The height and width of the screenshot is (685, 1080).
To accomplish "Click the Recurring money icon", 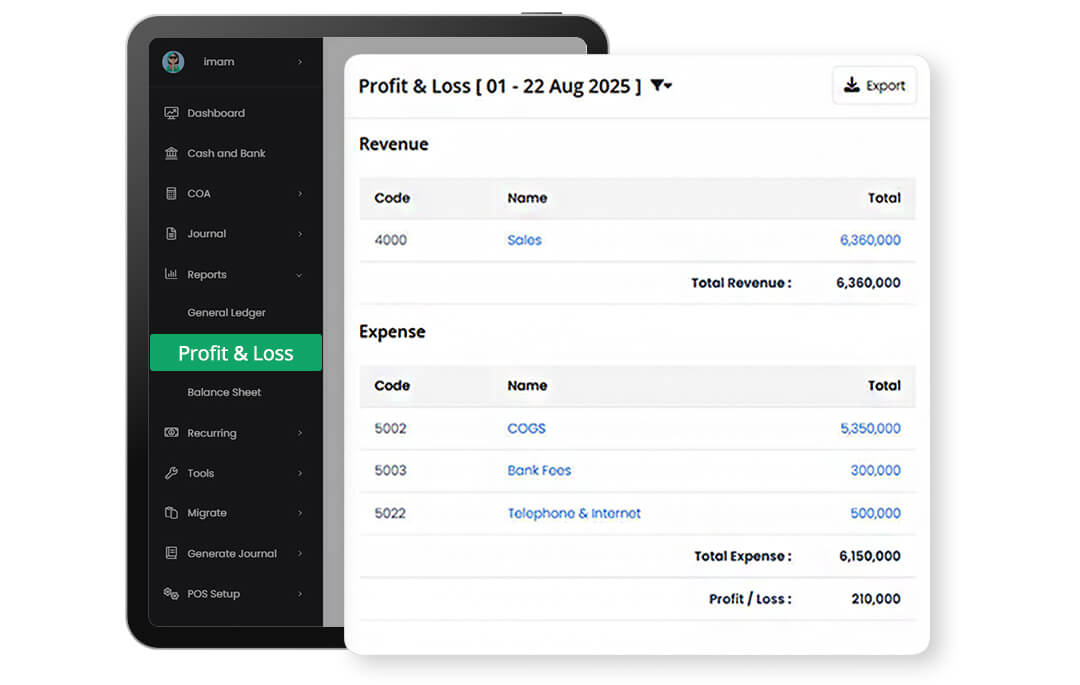I will pos(171,433).
